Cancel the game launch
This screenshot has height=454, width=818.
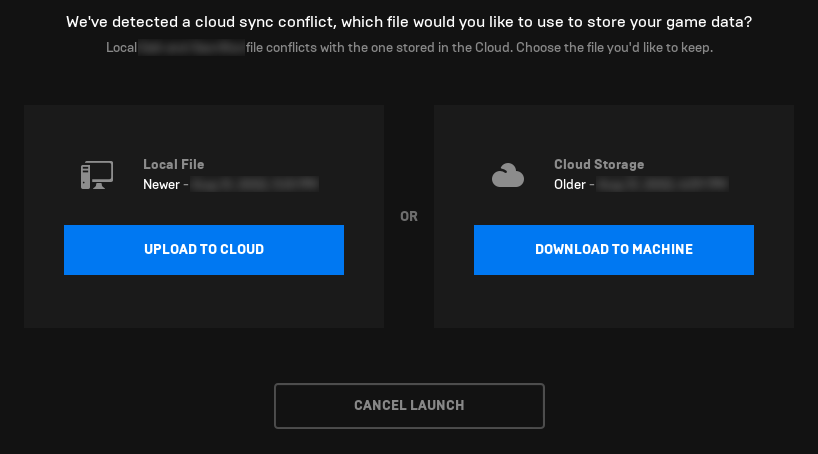tap(409, 405)
